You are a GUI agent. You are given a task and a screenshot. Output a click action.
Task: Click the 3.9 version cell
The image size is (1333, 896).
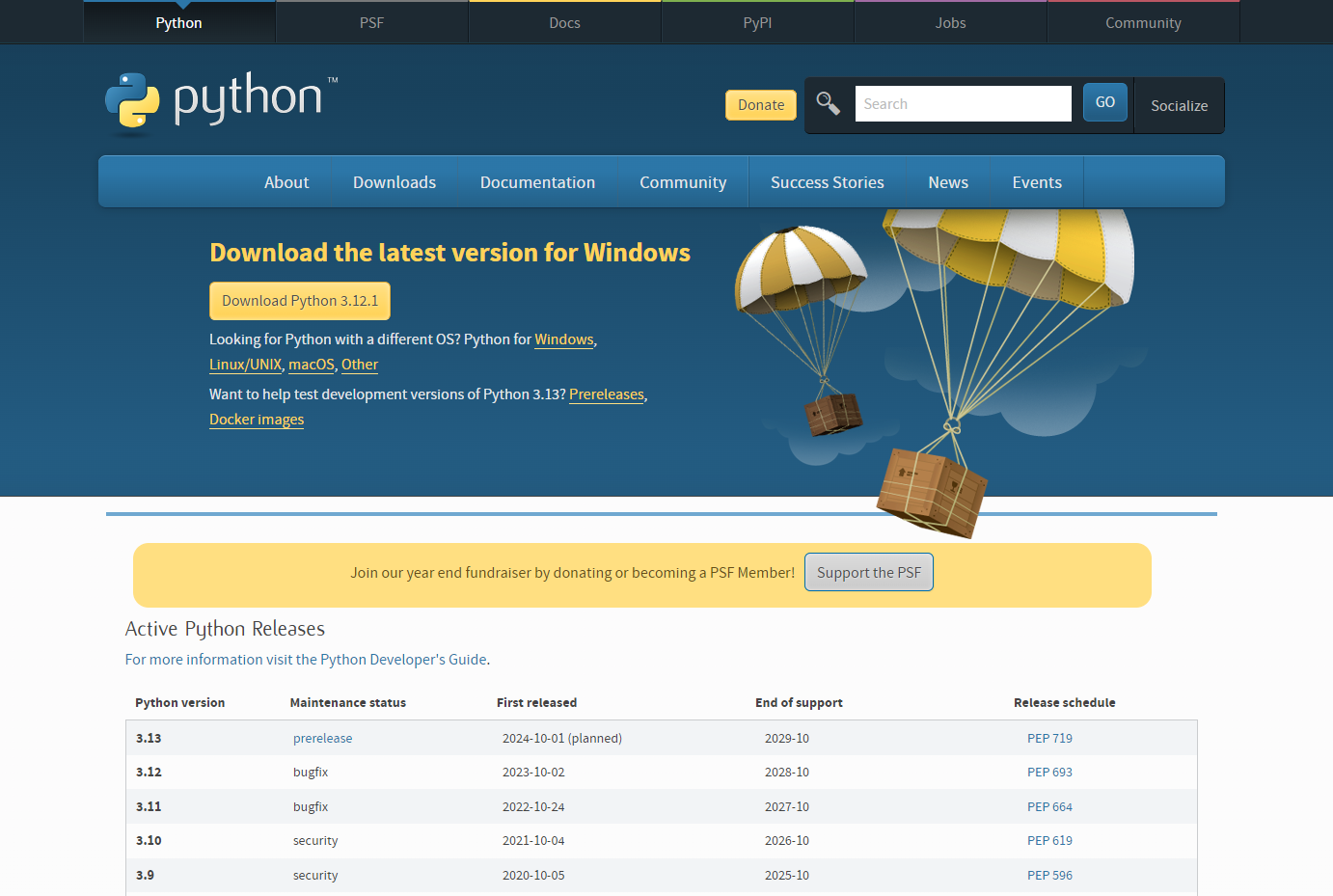pyautogui.click(x=145, y=875)
